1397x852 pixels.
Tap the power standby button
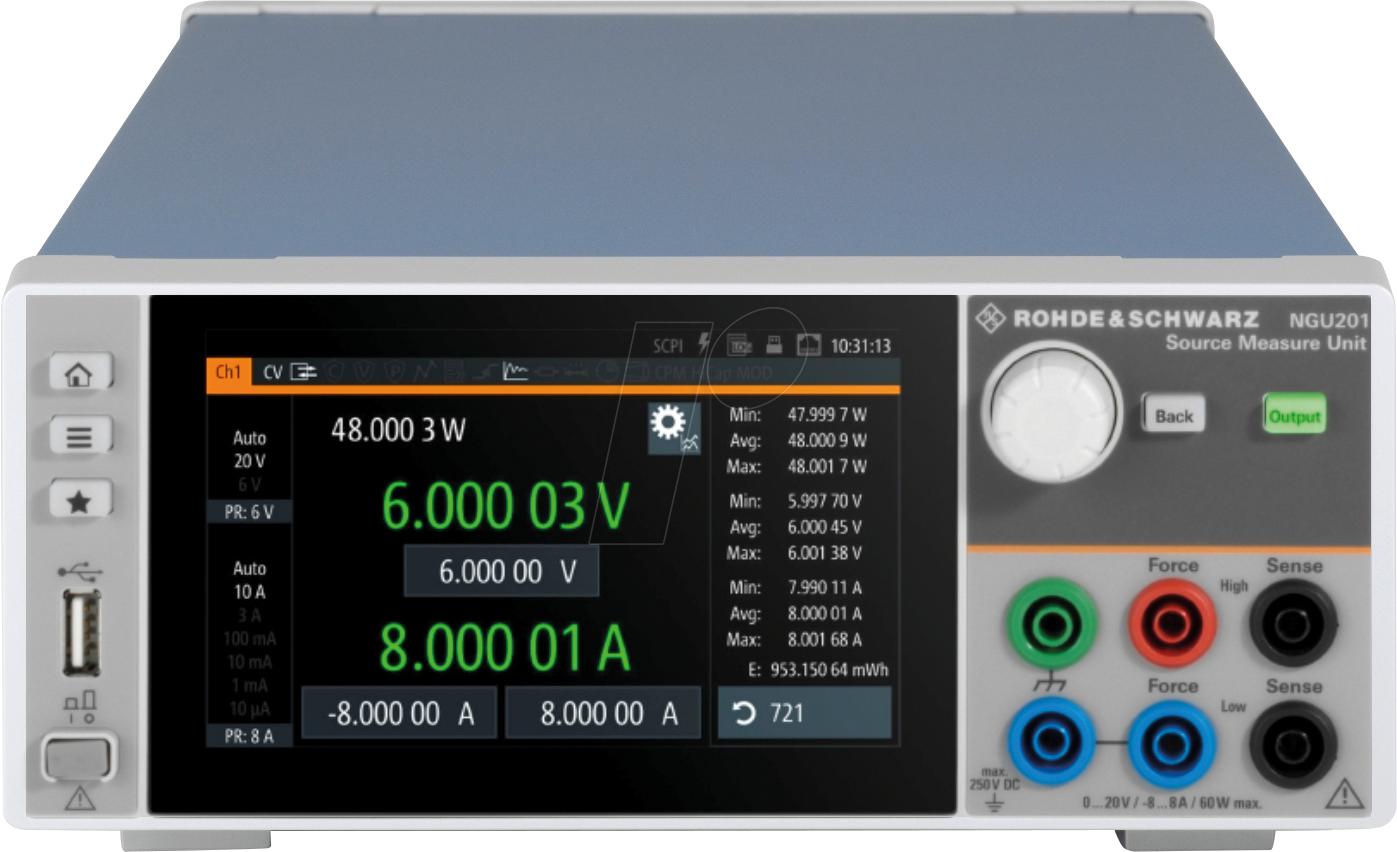point(78,757)
